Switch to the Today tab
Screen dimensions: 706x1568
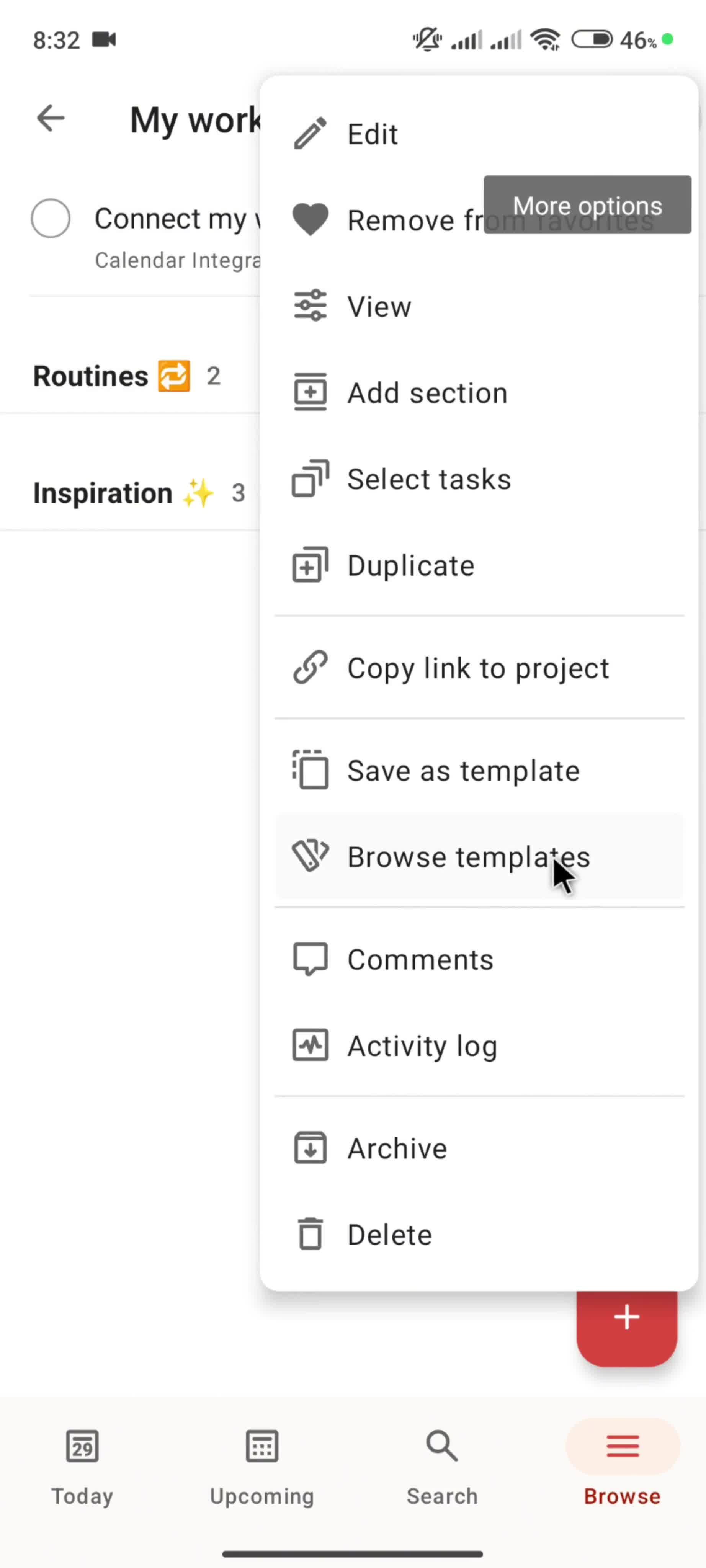click(82, 1468)
